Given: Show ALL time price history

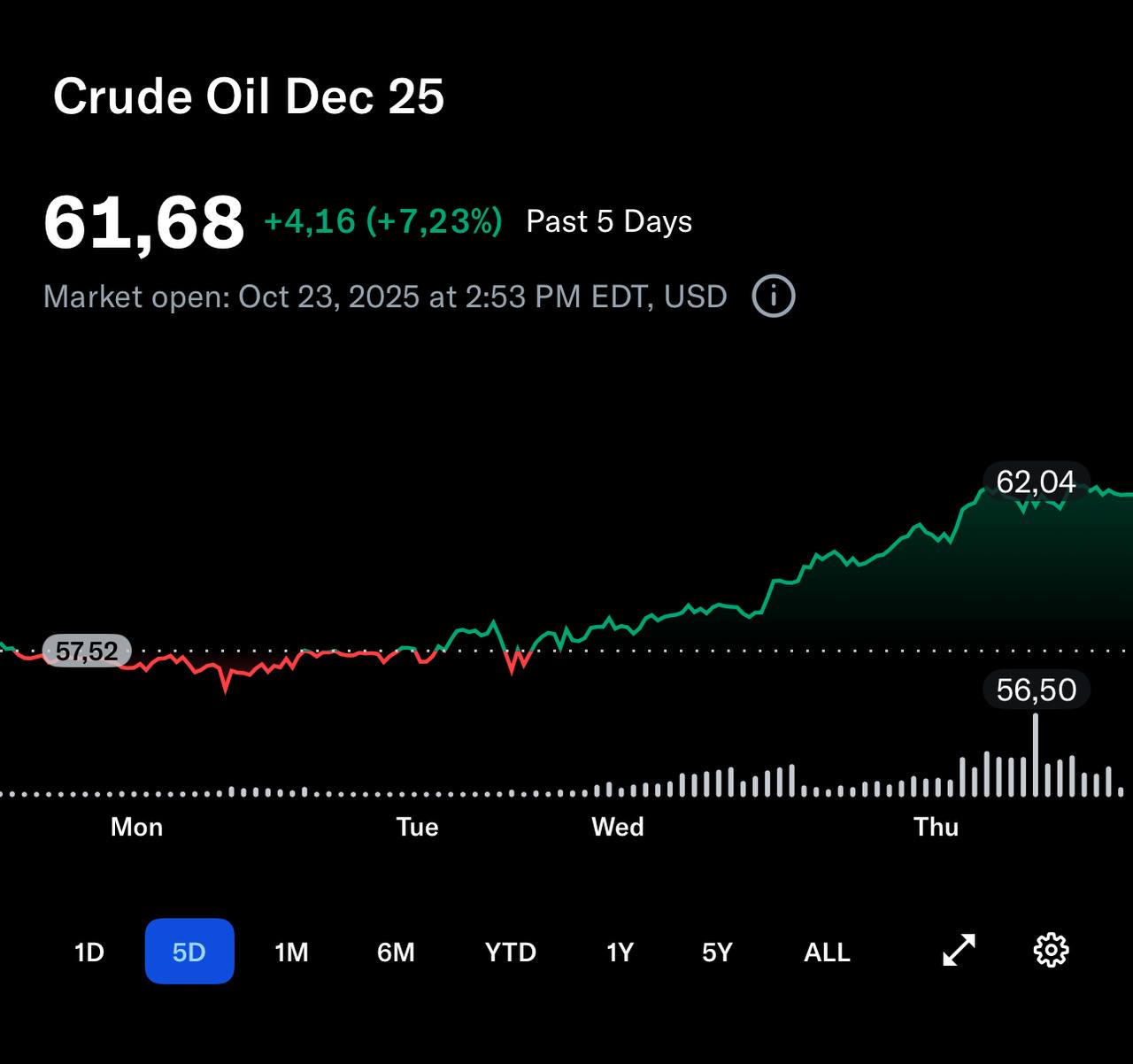Looking at the screenshot, I should point(827,952).
